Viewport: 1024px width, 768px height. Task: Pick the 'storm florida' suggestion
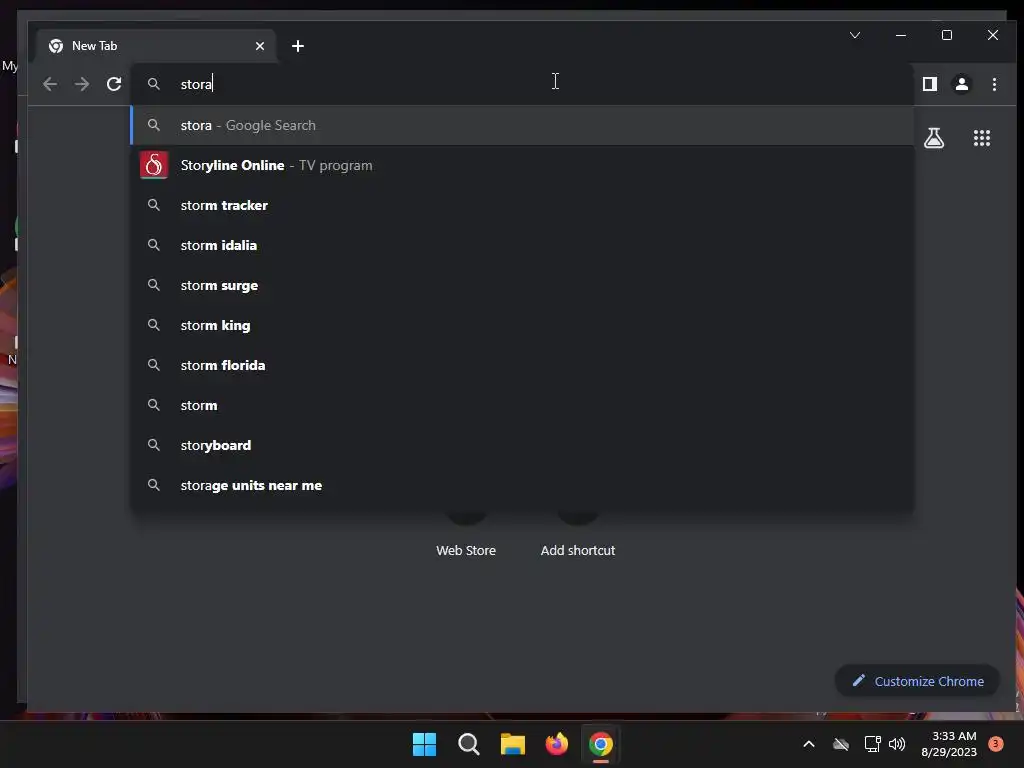522,365
